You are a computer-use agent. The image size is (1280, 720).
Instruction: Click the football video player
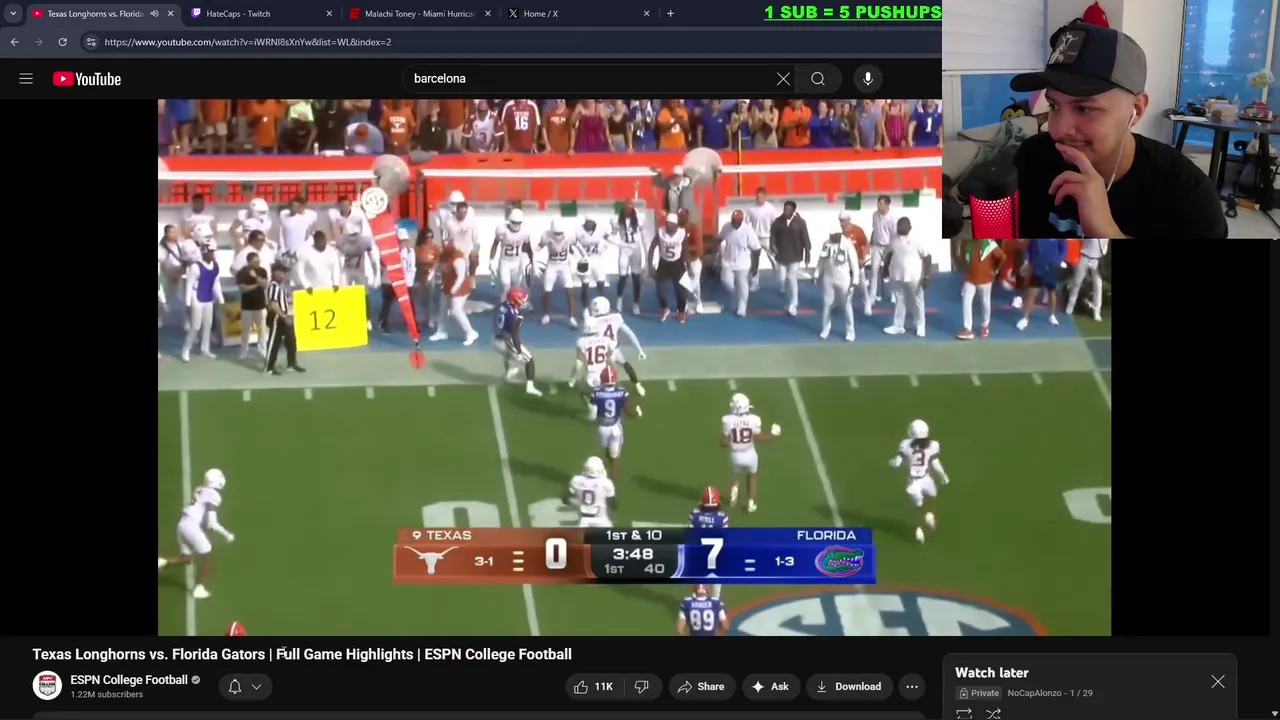pyautogui.click(x=634, y=367)
